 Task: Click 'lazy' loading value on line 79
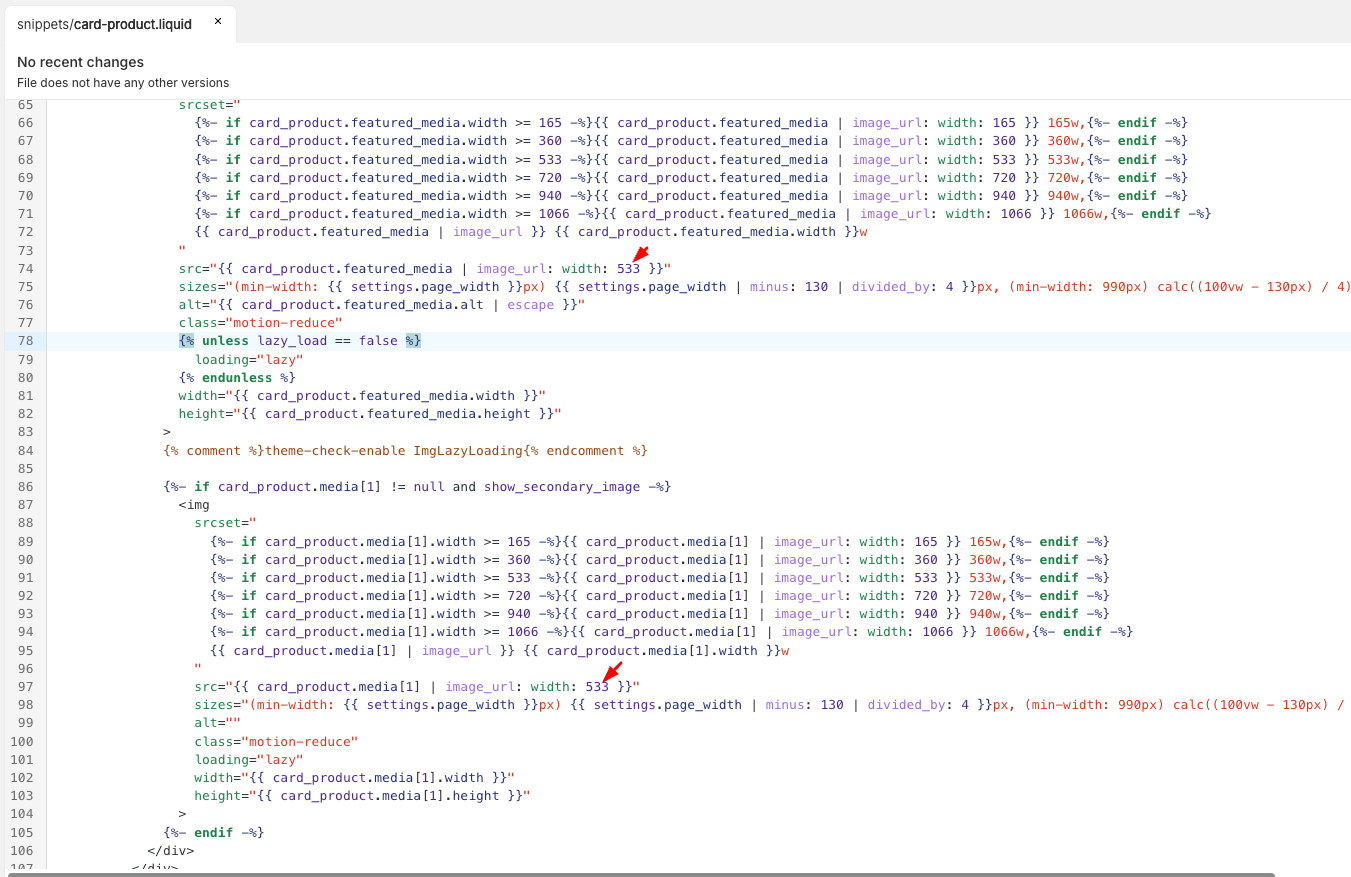point(280,360)
